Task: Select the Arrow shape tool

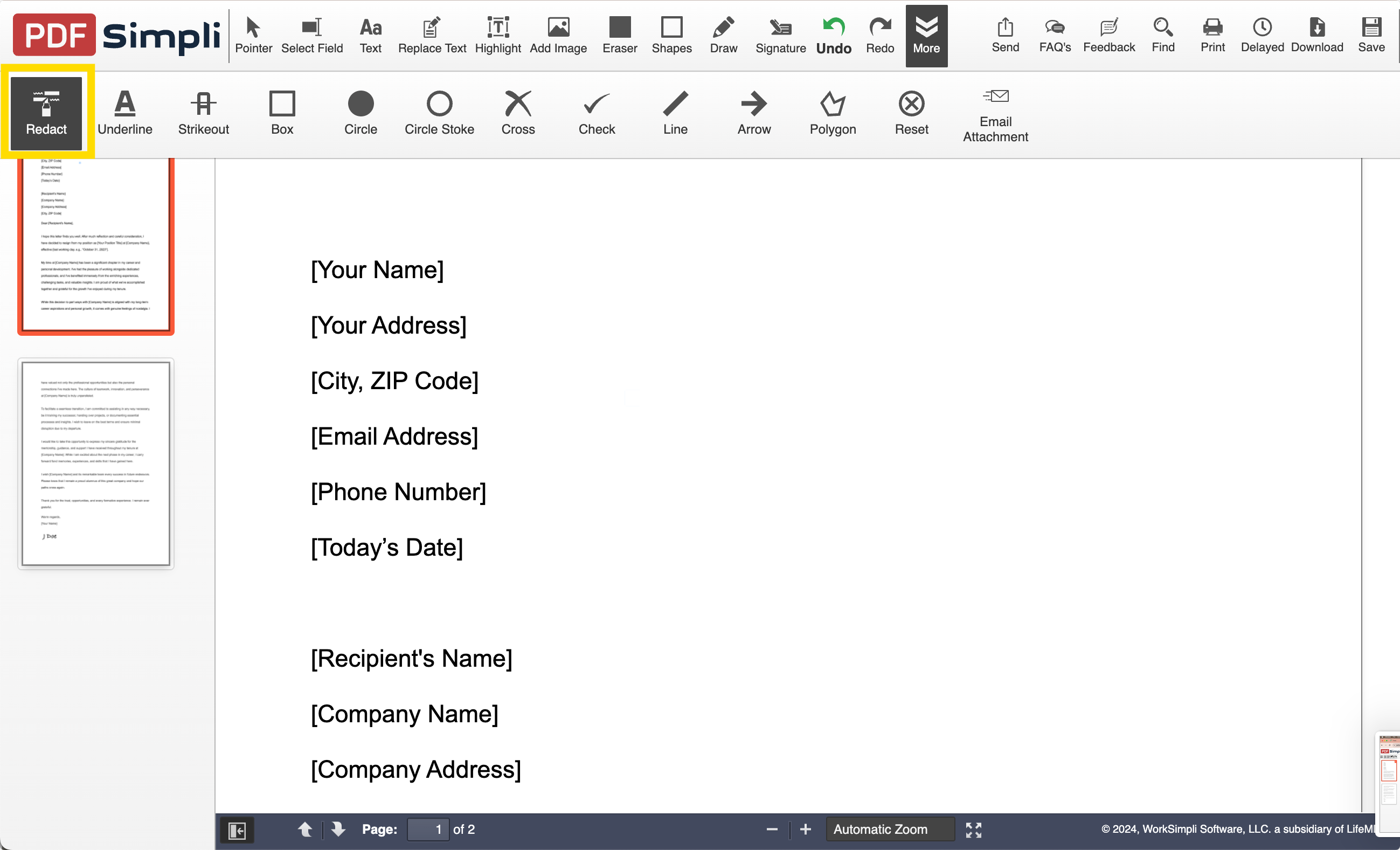Action: click(x=753, y=113)
